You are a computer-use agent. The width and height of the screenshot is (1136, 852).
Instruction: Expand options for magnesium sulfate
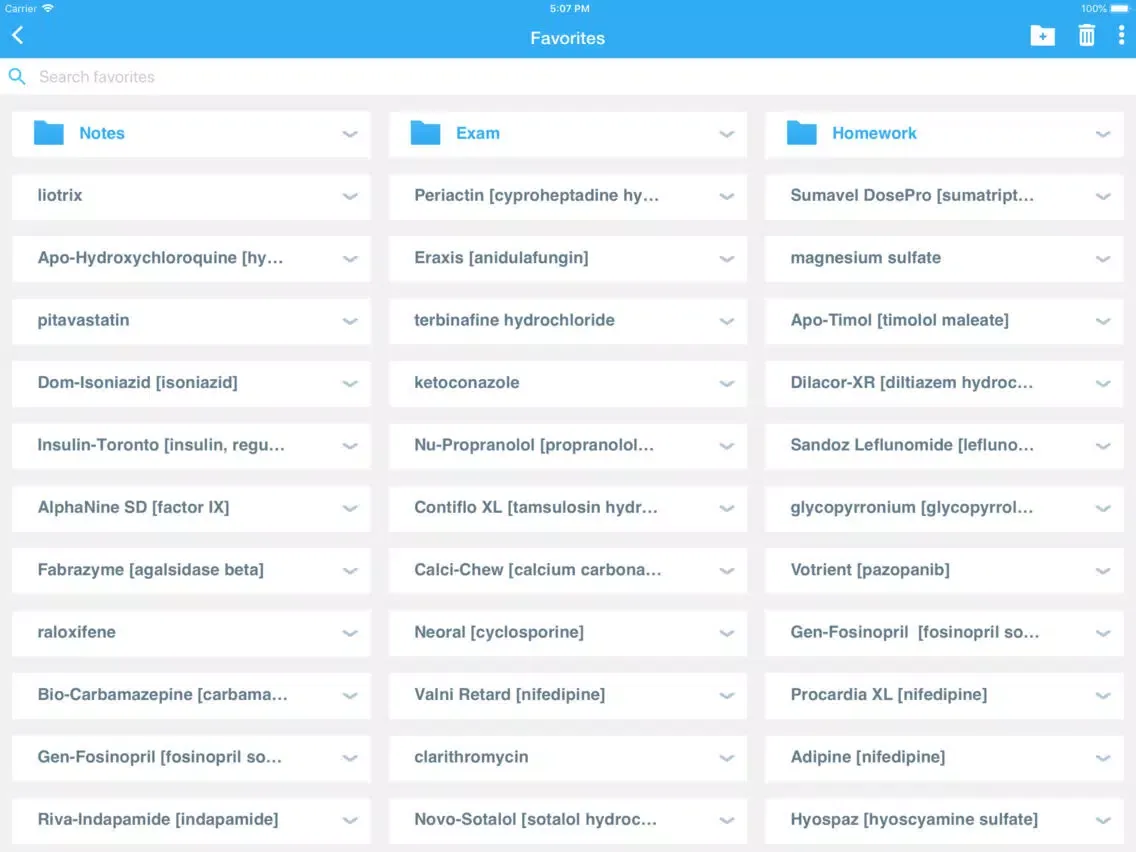pyautogui.click(x=1103, y=259)
